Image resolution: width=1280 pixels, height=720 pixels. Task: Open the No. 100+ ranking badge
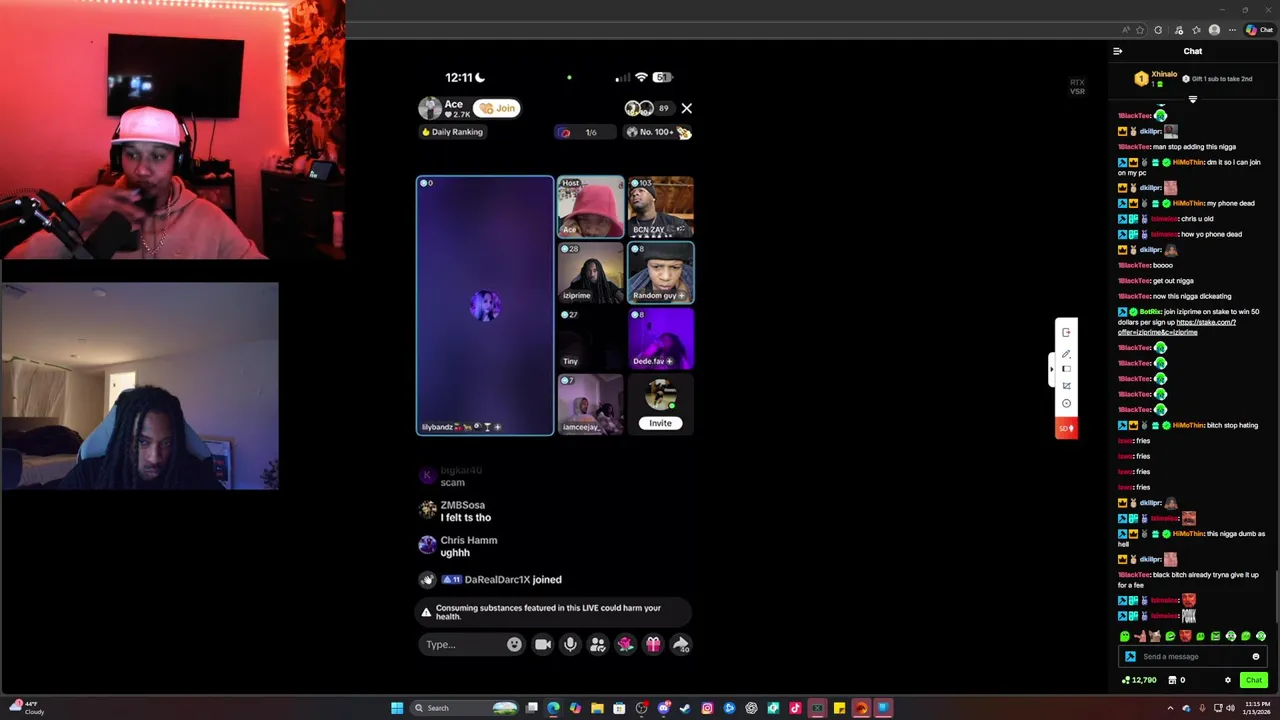pyautogui.click(x=657, y=132)
